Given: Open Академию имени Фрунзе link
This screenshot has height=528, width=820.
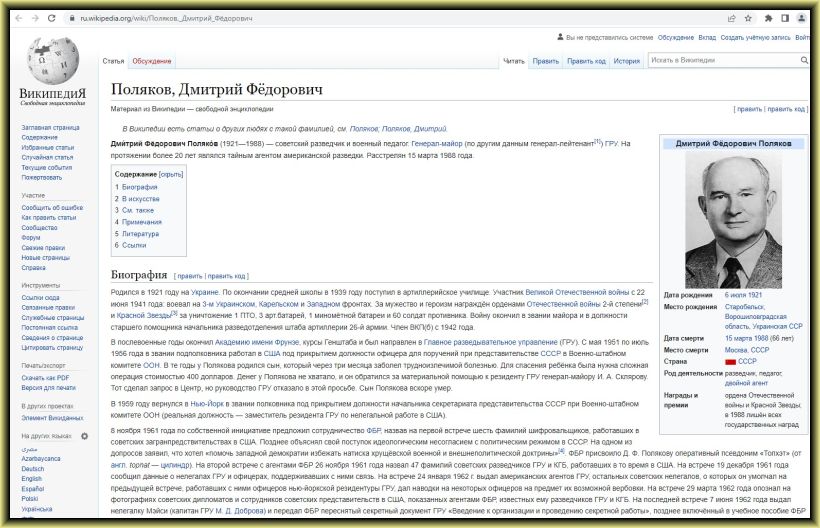Looking at the screenshot, I should [x=257, y=342].
